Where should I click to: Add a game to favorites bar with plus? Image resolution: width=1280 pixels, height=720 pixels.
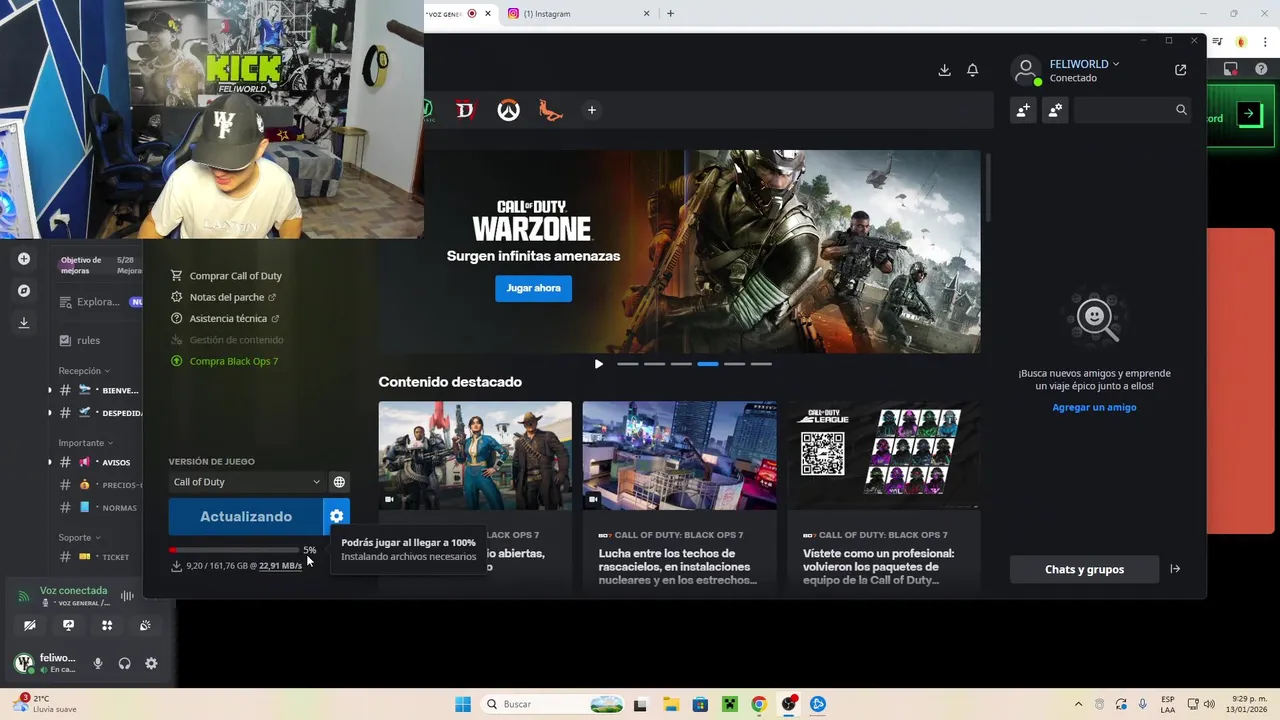coord(592,110)
